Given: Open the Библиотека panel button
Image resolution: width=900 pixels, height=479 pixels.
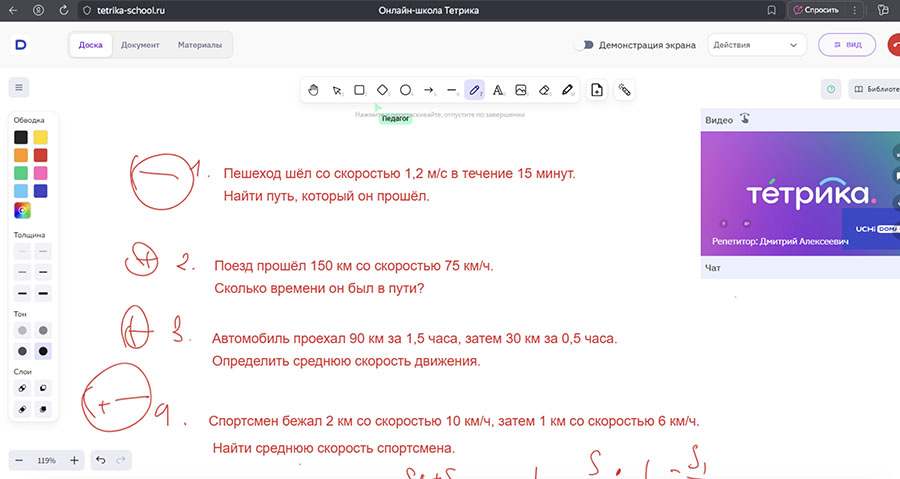Looking at the screenshot, I should click(873, 89).
